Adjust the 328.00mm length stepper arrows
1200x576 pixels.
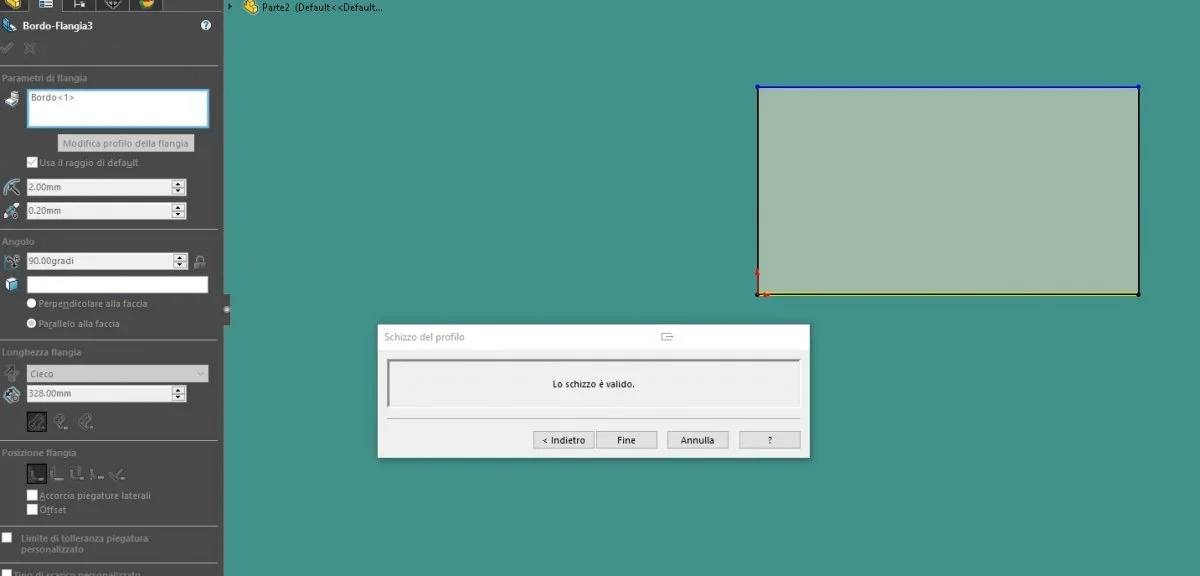(179, 395)
